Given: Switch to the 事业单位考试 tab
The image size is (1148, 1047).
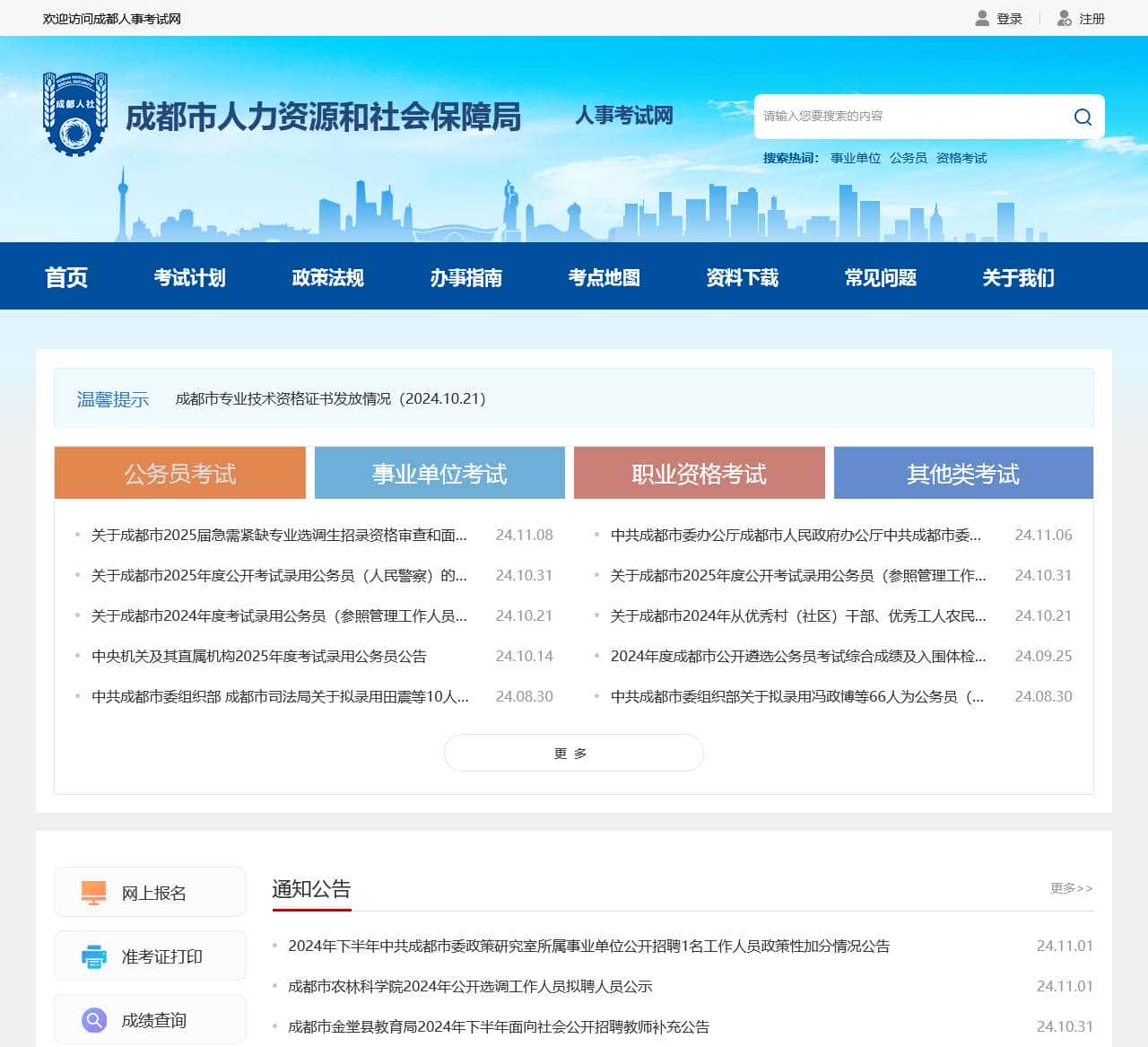Looking at the screenshot, I should [x=439, y=473].
